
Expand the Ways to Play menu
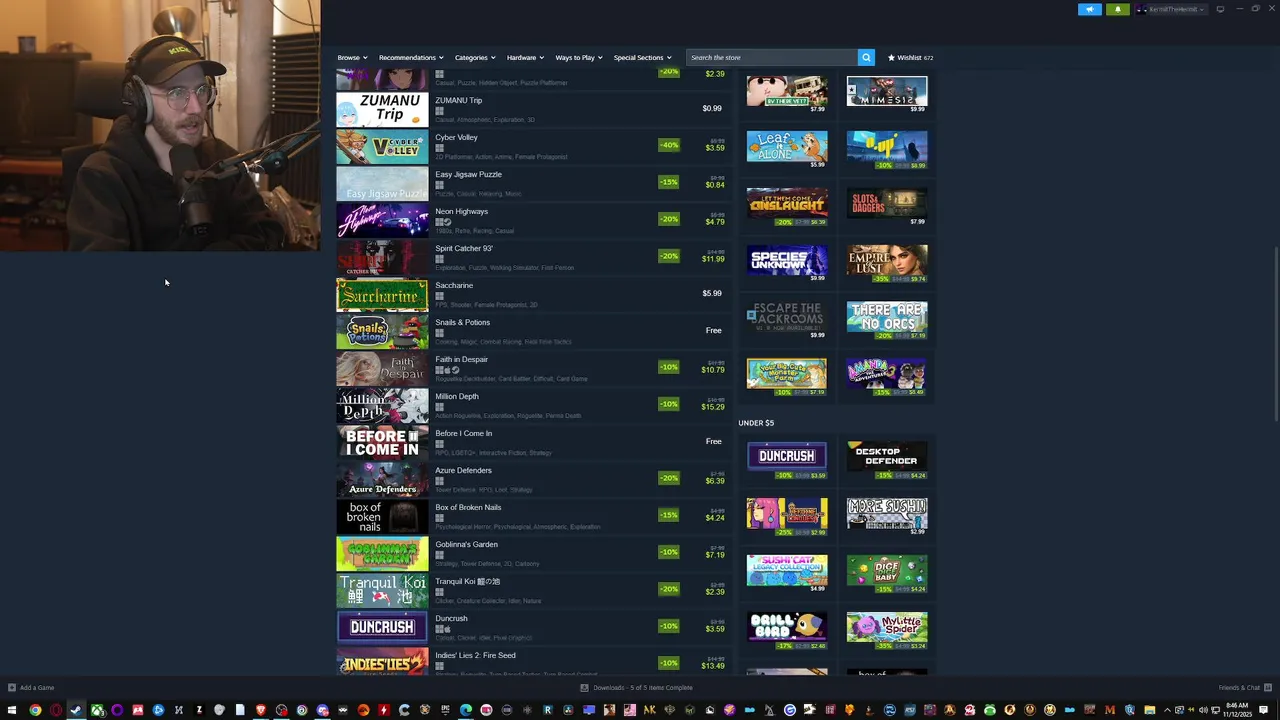579,58
